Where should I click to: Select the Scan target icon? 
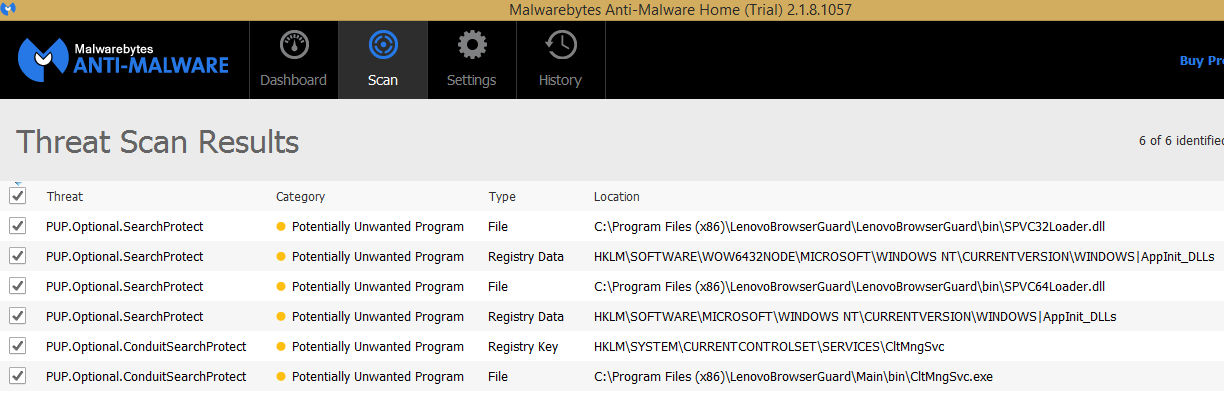coord(383,45)
